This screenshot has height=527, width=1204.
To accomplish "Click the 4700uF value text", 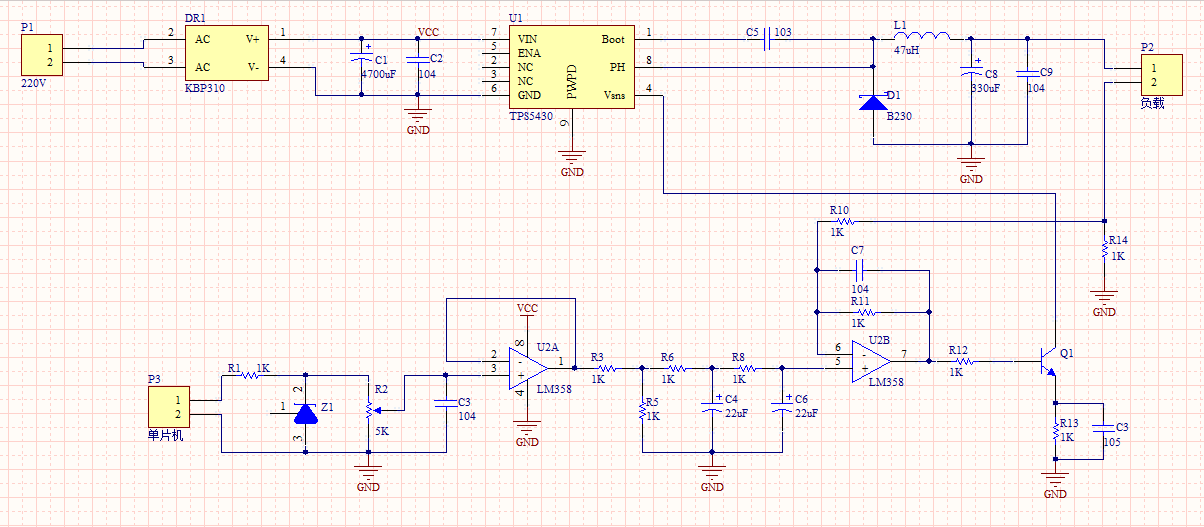I will [x=379, y=74].
